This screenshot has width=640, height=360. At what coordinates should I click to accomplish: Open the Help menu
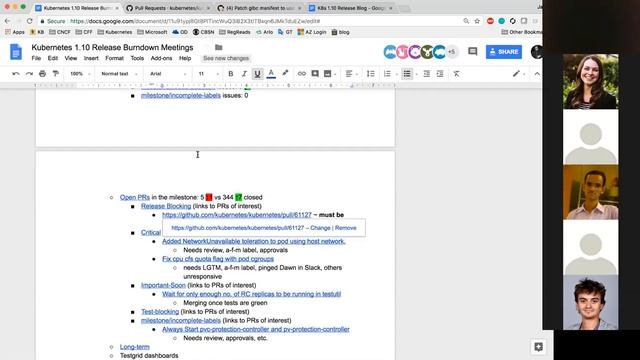[x=185, y=58]
